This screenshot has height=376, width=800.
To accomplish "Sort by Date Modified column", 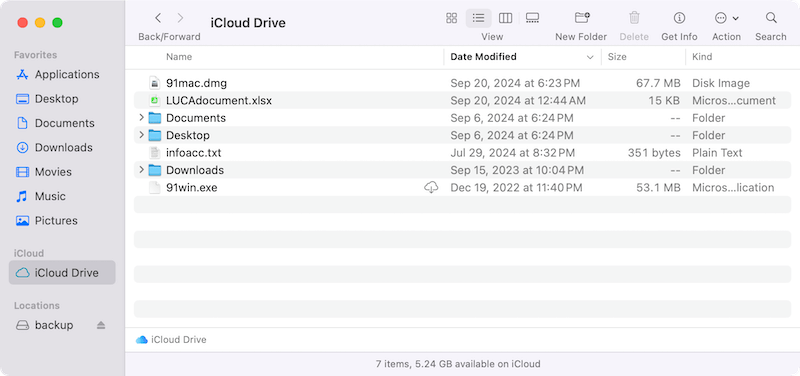I will click(x=483, y=57).
